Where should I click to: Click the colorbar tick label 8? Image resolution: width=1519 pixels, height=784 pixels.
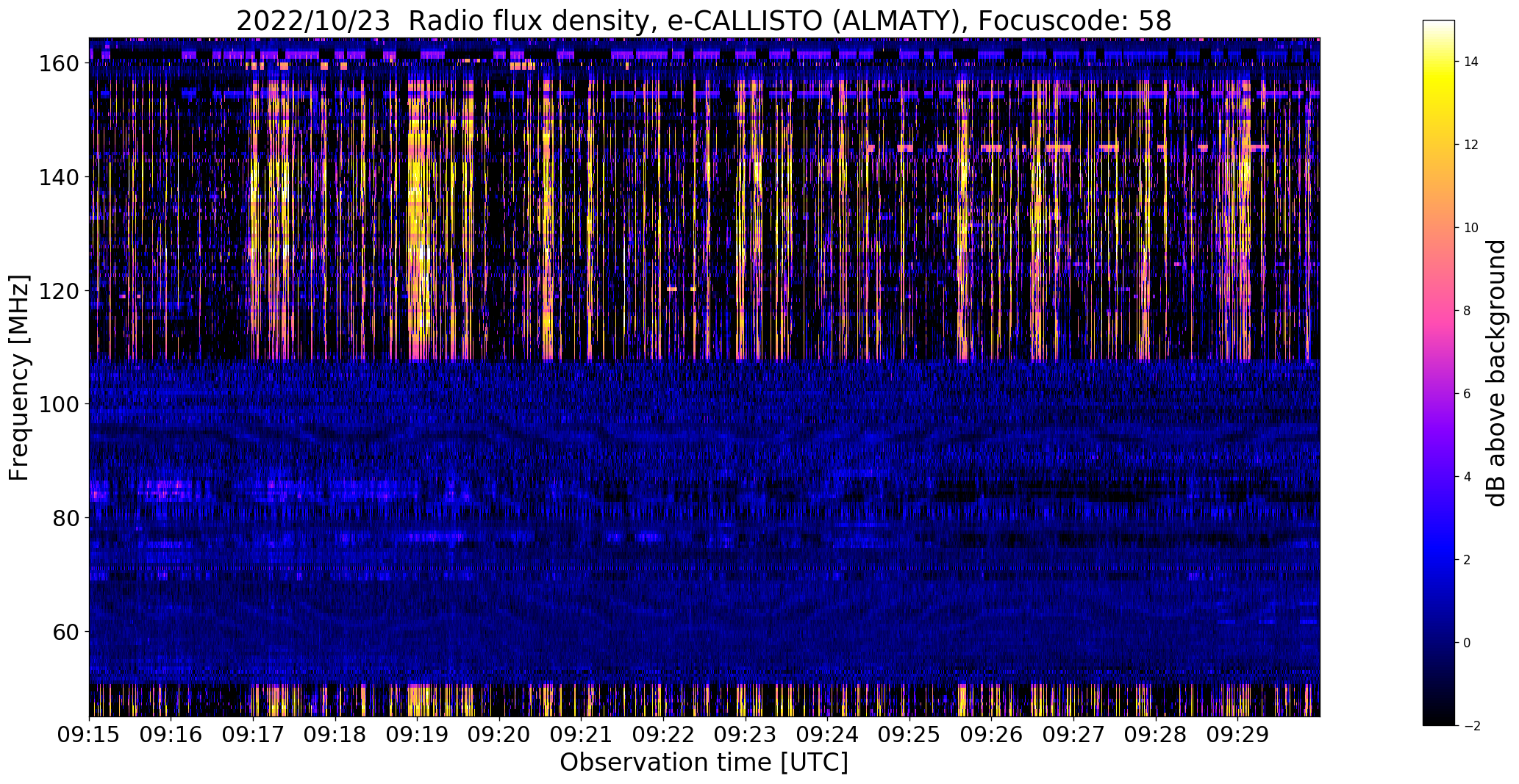click(1467, 311)
